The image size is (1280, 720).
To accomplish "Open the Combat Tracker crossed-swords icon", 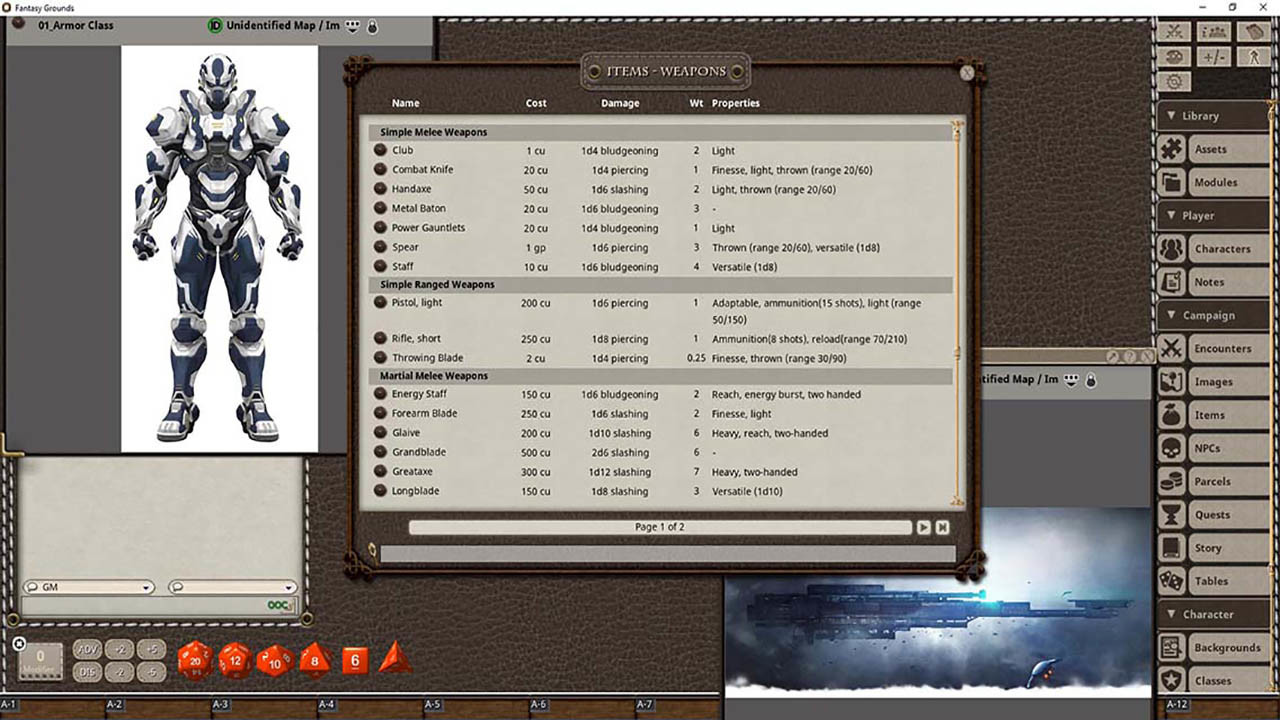I will click(x=1174, y=31).
